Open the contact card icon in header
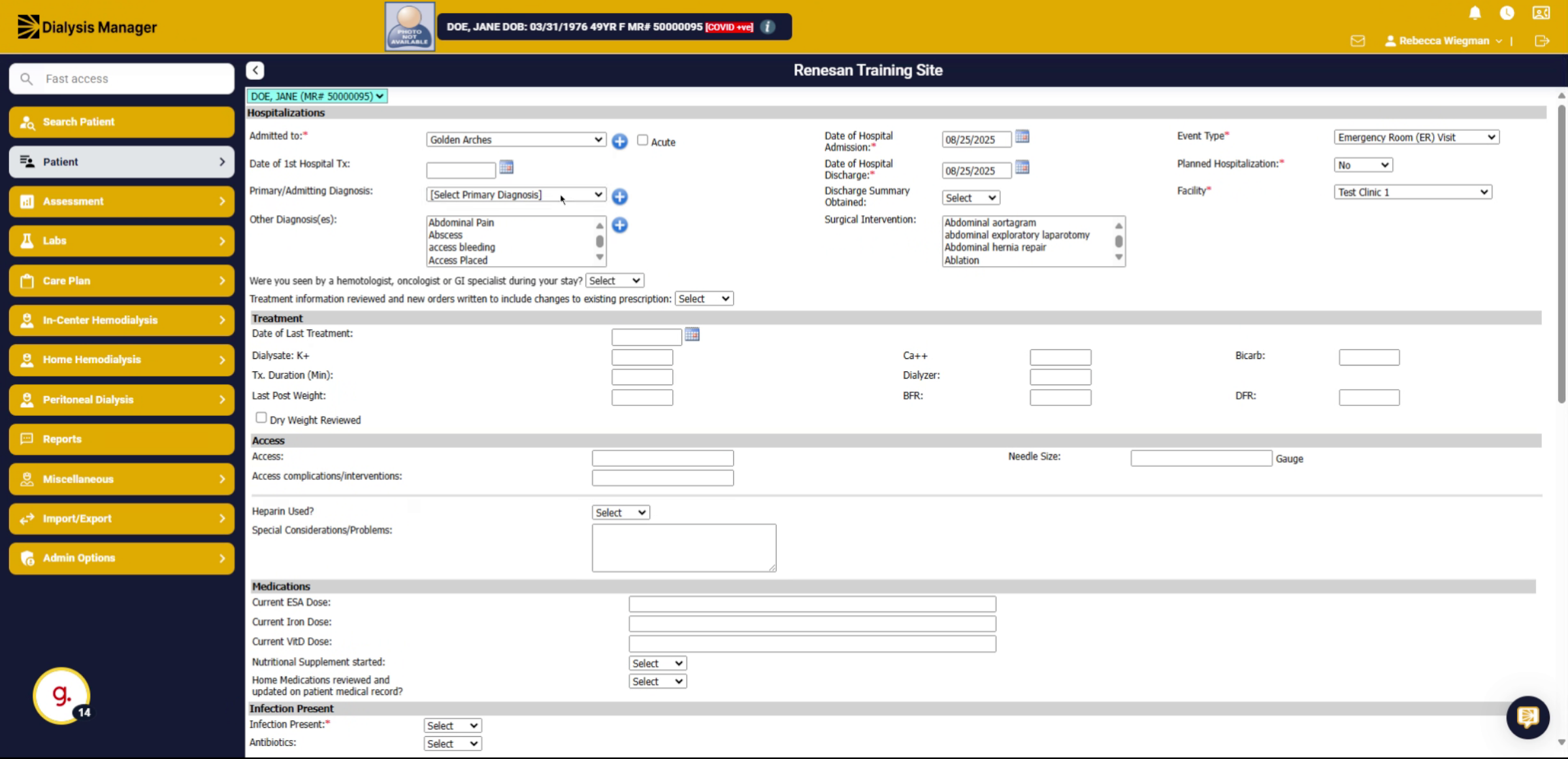Image resolution: width=1568 pixels, height=759 pixels. 1541,12
